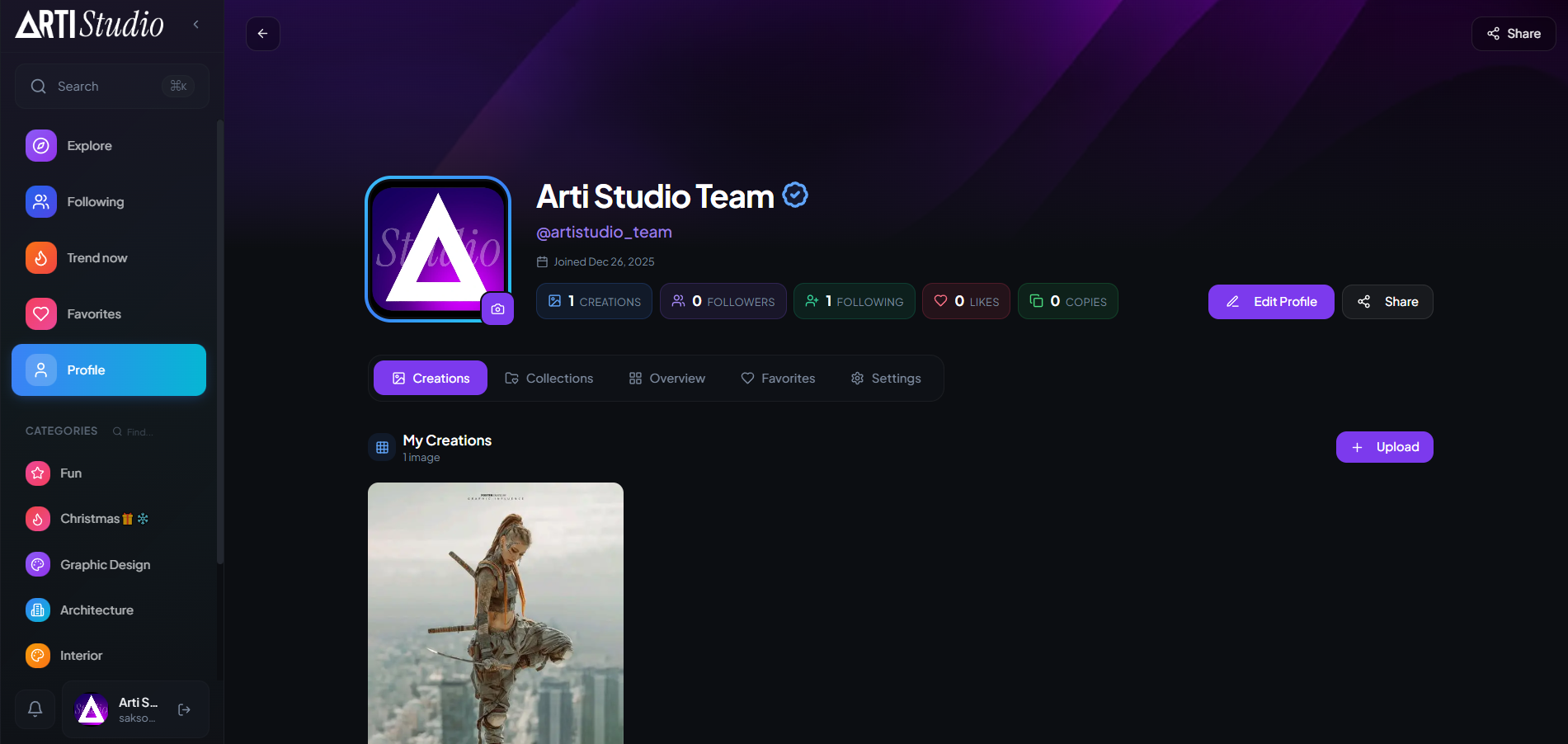Click the logout icon
Viewport: 1568px width, 744px height.
185,709
